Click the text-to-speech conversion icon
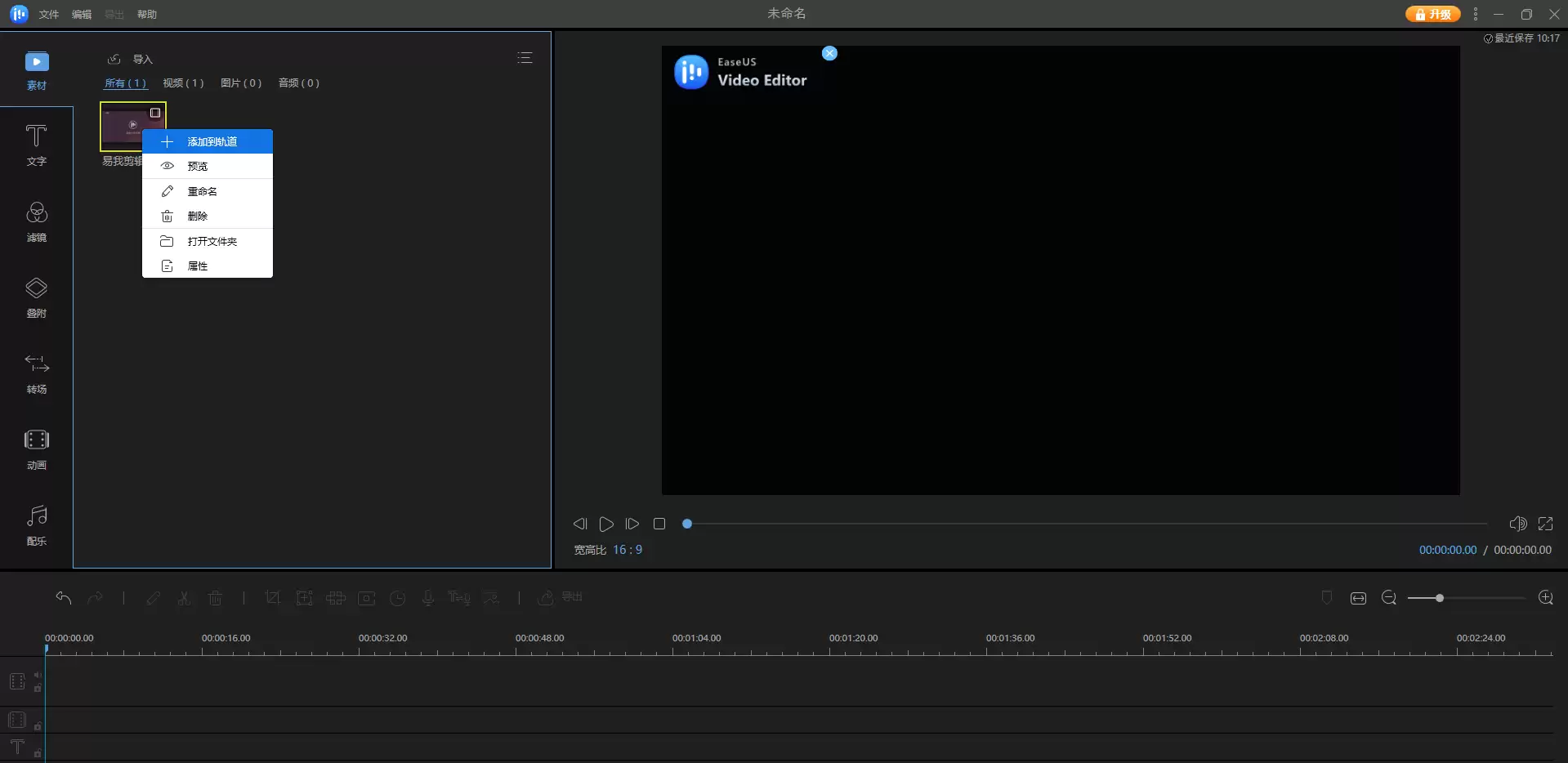 point(459,598)
